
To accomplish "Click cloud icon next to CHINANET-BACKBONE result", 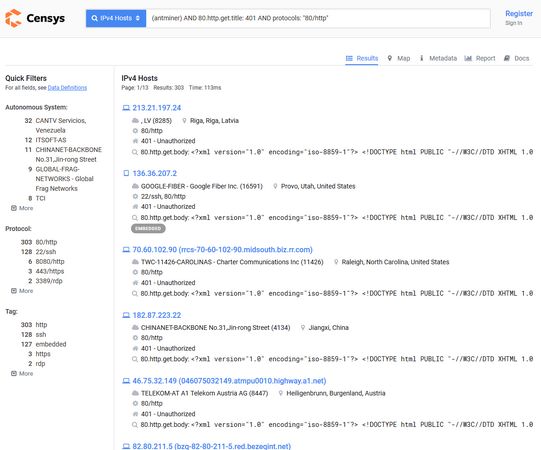I will [135, 328].
